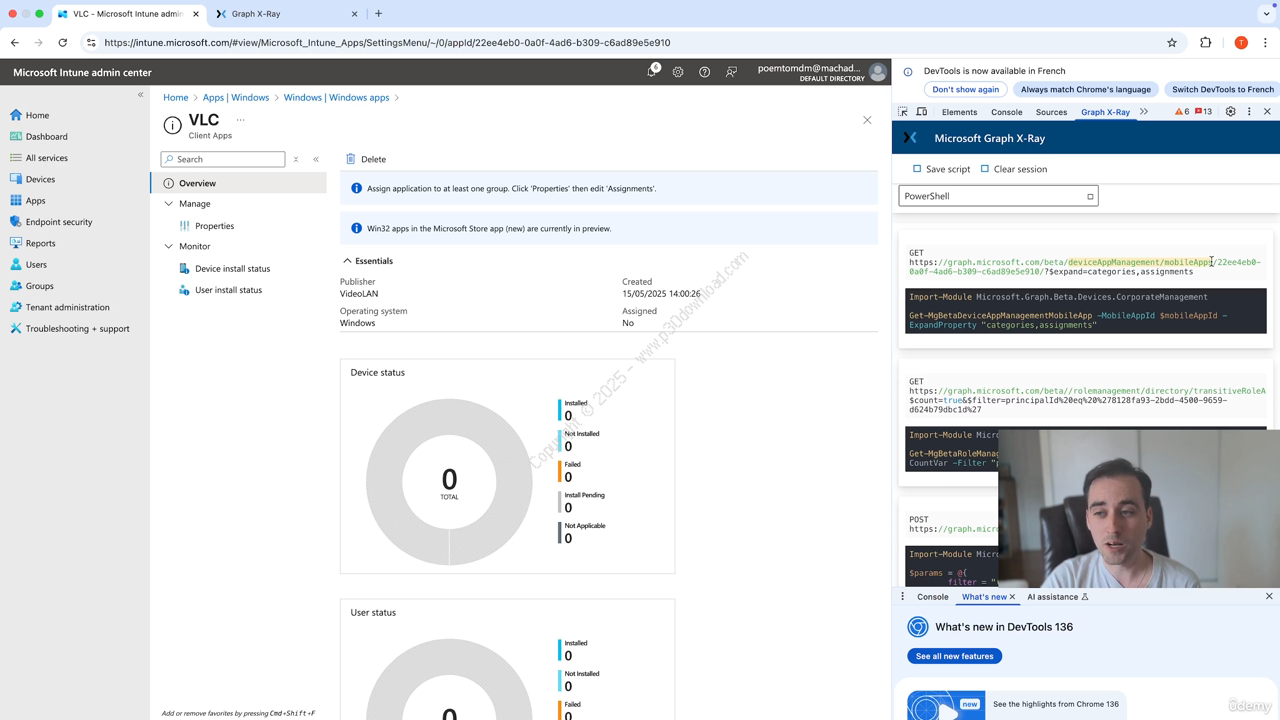Screen dimensions: 1280x720
Task: Check the Save script checkbox
Action: click(917, 169)
